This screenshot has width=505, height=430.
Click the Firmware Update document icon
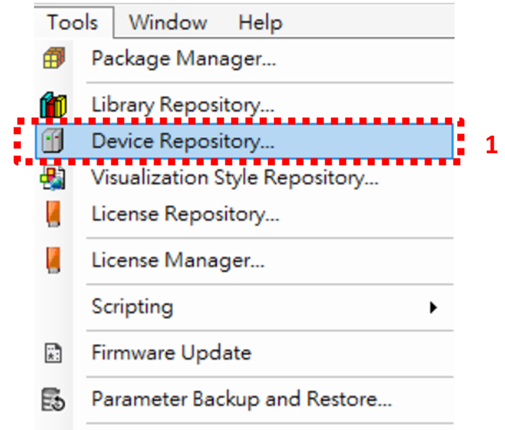click(53, 353)
